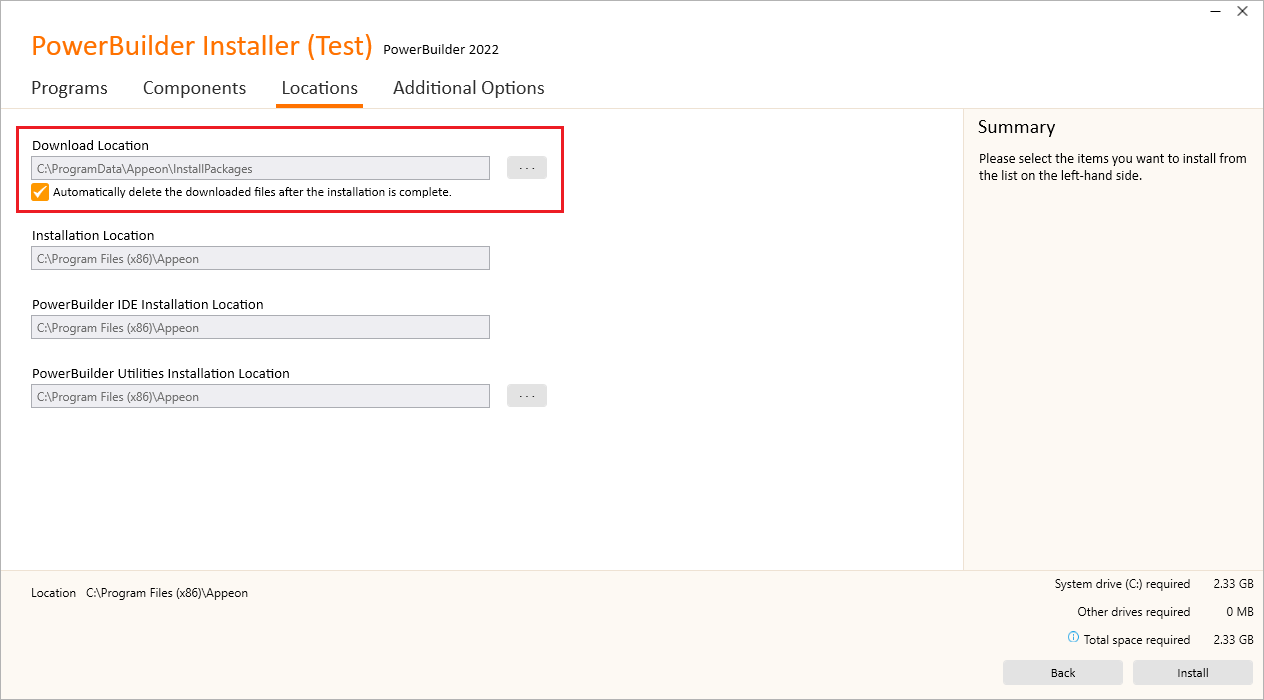Click the Summary panel heading
The image size is (1264, 700).
point(1016,127)
